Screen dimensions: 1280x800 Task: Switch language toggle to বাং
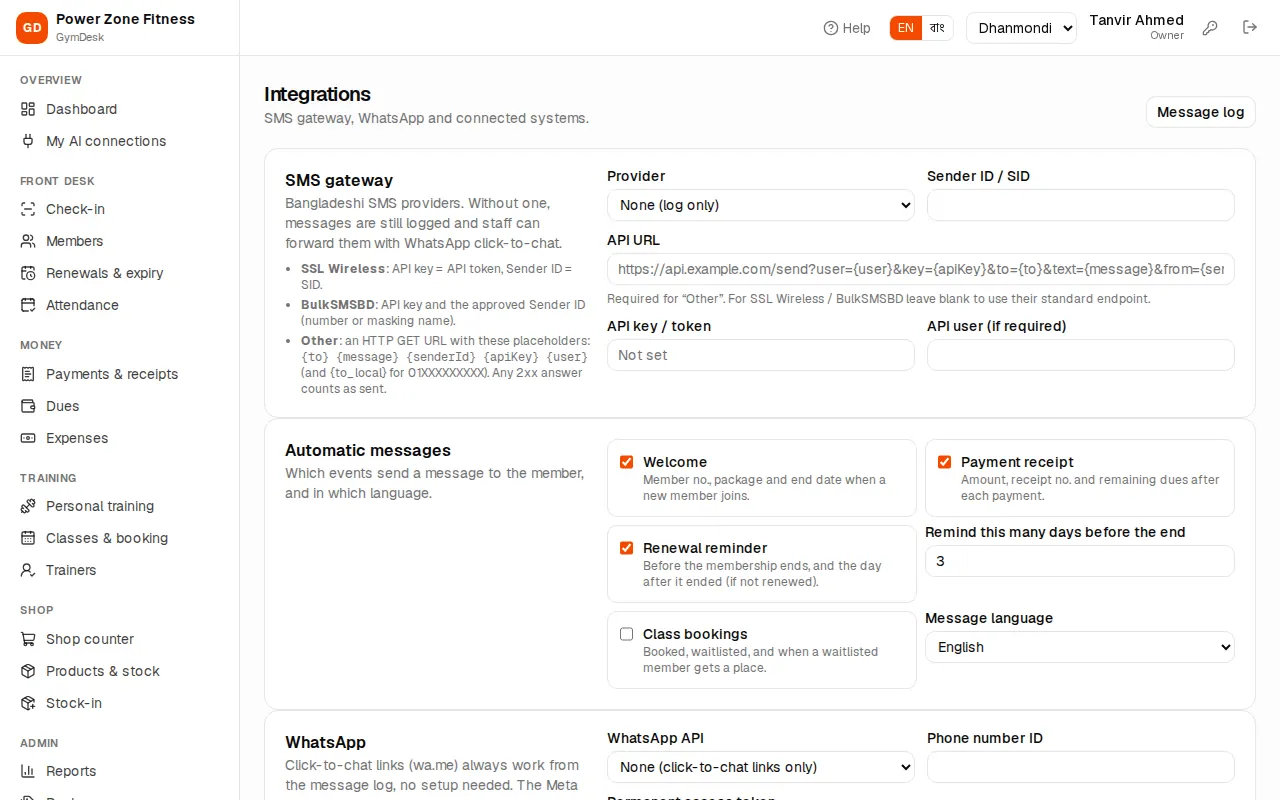click(937, 28)
